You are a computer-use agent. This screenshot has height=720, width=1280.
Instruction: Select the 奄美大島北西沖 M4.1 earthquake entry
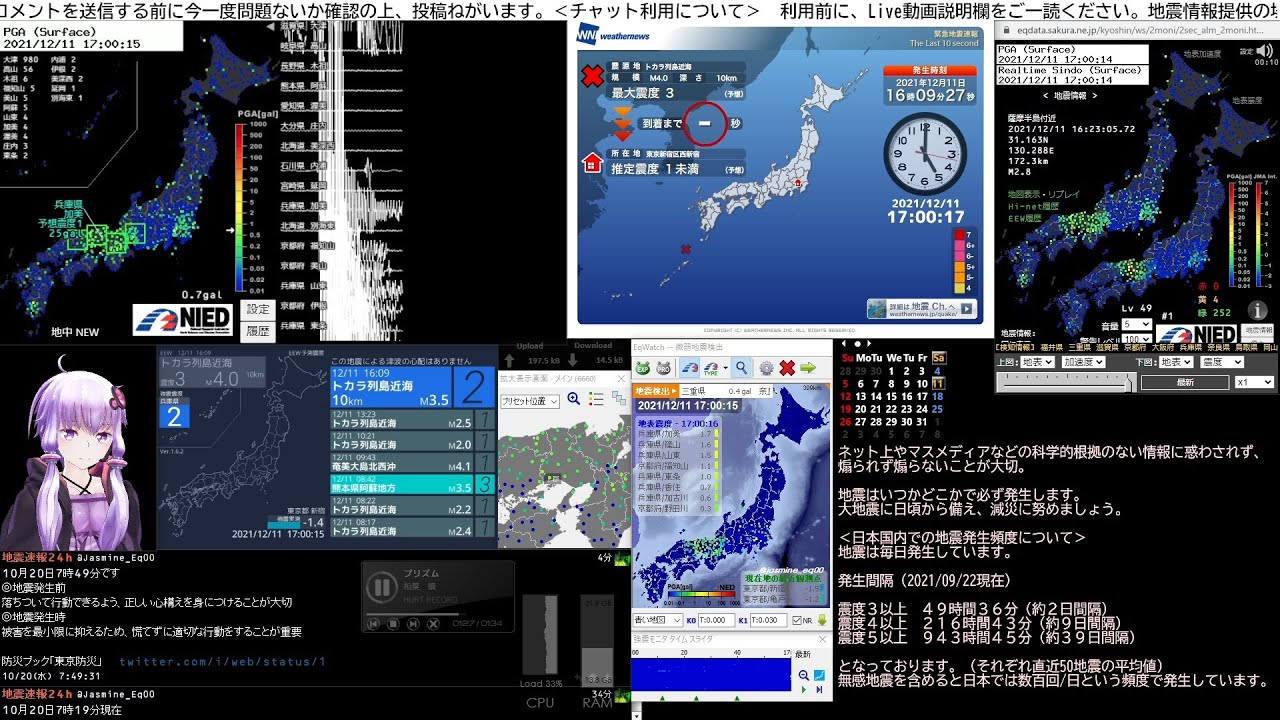402,466
